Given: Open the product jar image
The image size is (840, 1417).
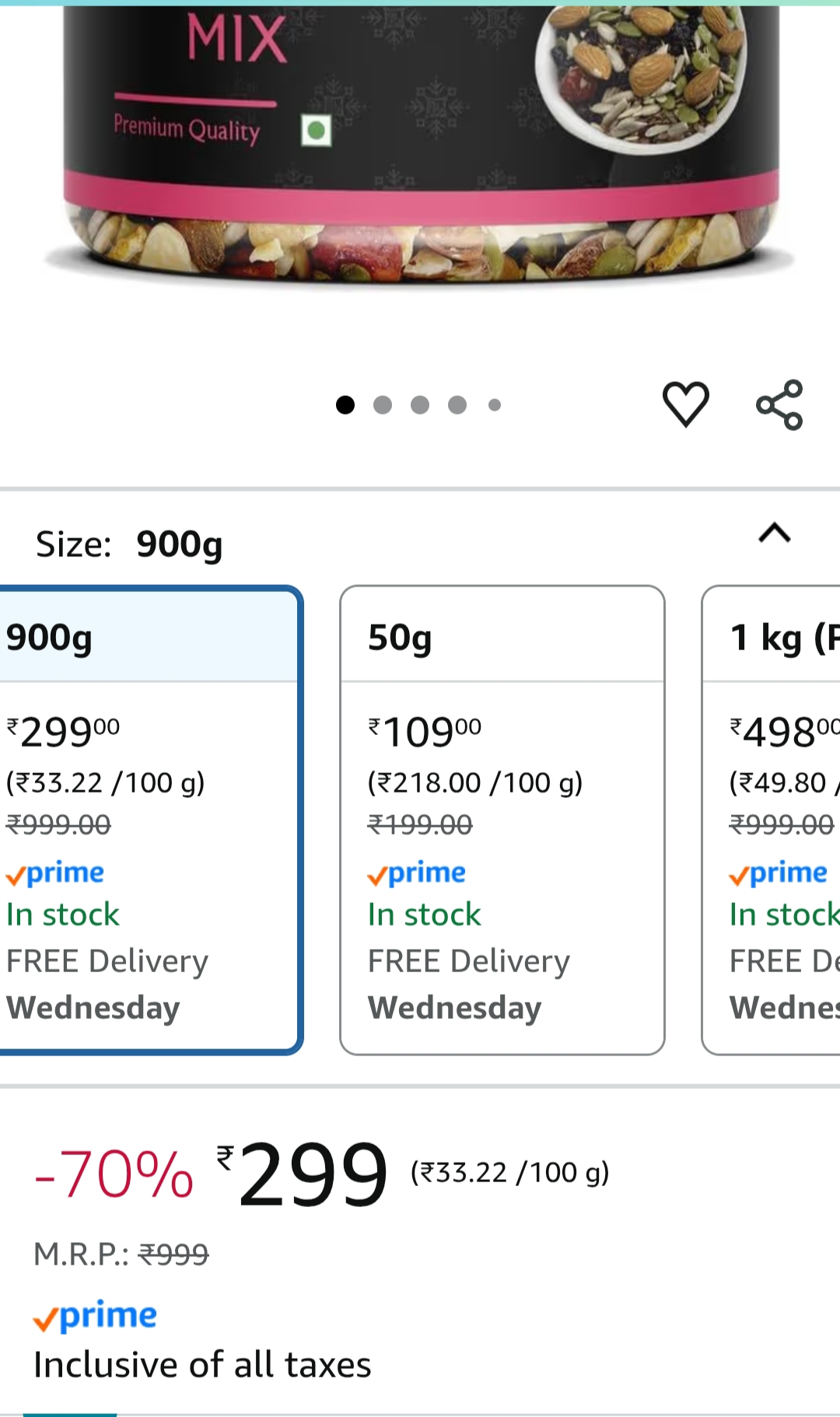Looking at the screenshot, I should point(420,148).
